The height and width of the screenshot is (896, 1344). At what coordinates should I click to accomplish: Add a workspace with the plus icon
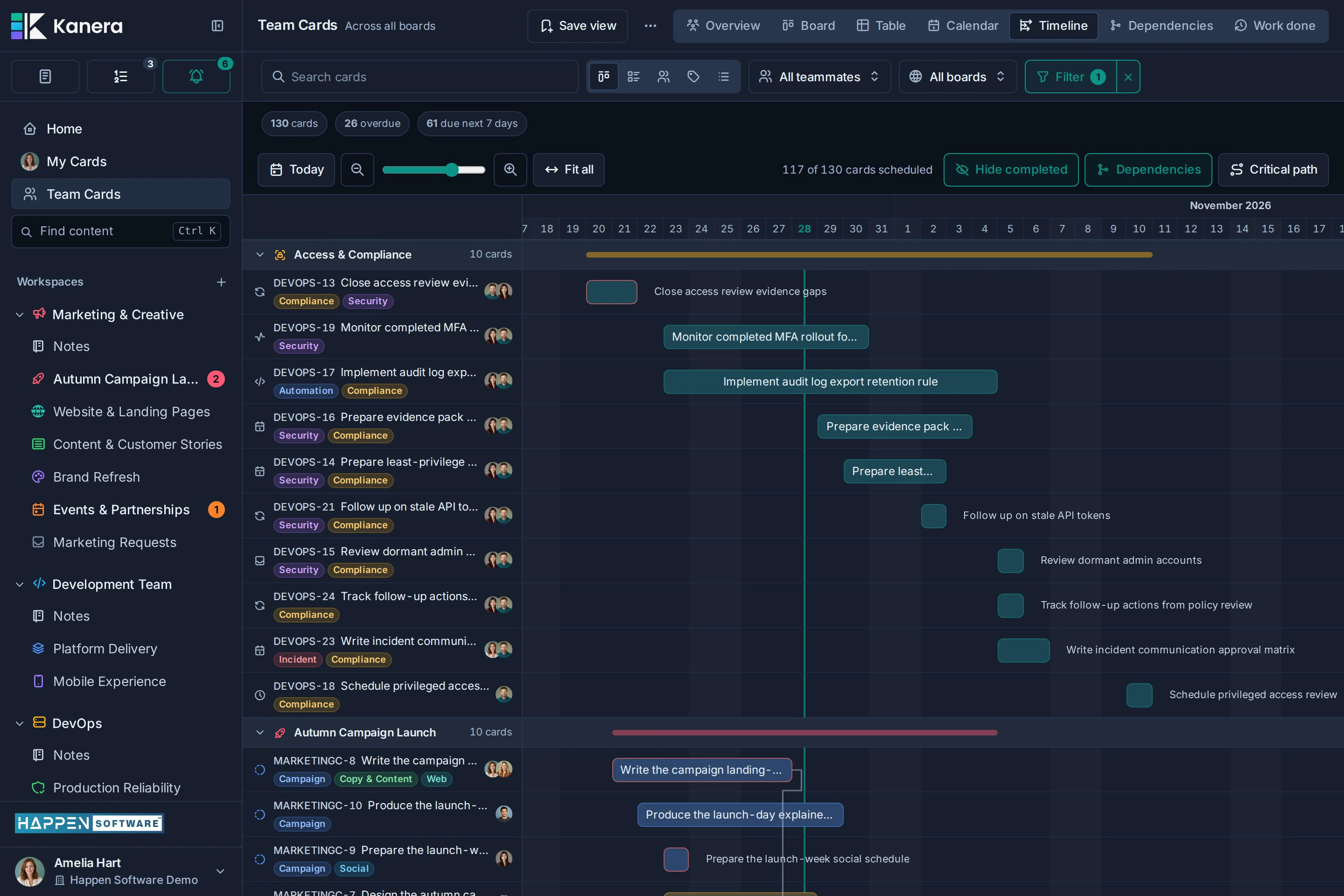pos(221,282)
